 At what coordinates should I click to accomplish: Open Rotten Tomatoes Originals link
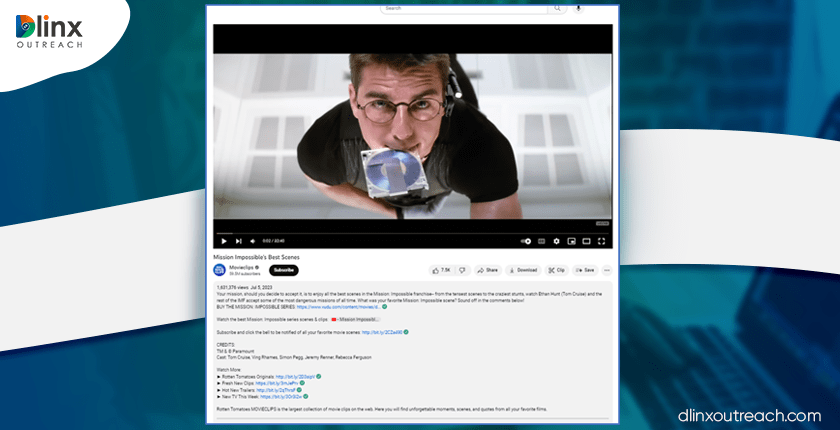tap(295, 377)
